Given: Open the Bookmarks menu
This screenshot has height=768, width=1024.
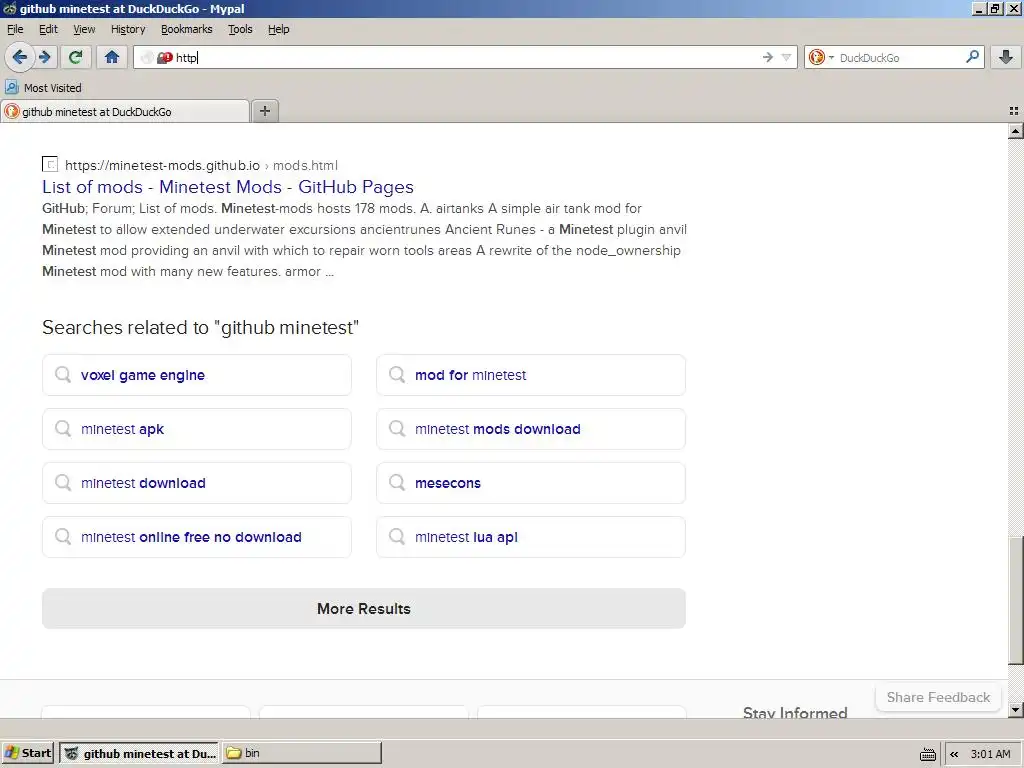Looking at the screenshot, I should 187,29.
